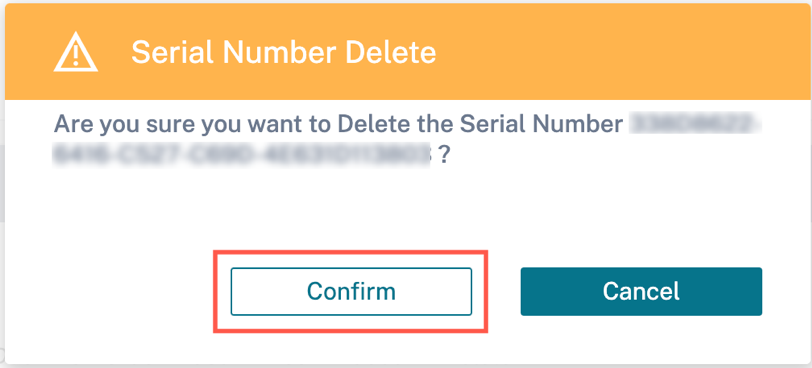The image size is (812, 368).
Task: Click the orange dialog header bar
Action: coord(406,52)
